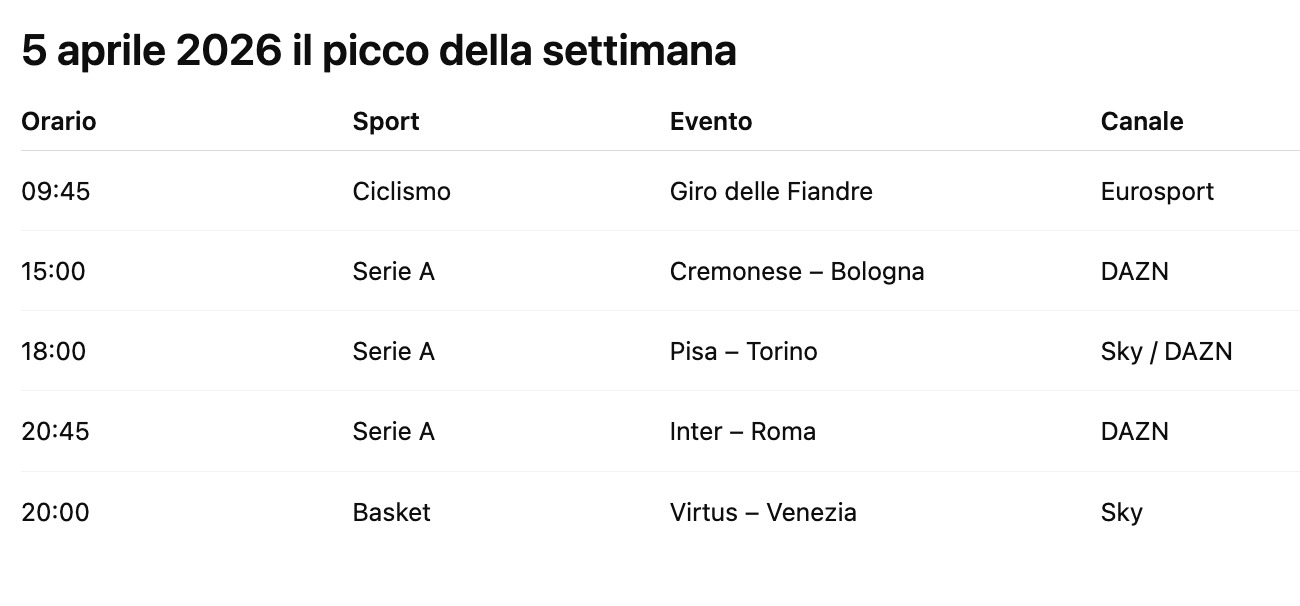Select the Sky channel in Basket row
The image size is (1300, 606).
pyautogui.click(x=1122, y=512)
